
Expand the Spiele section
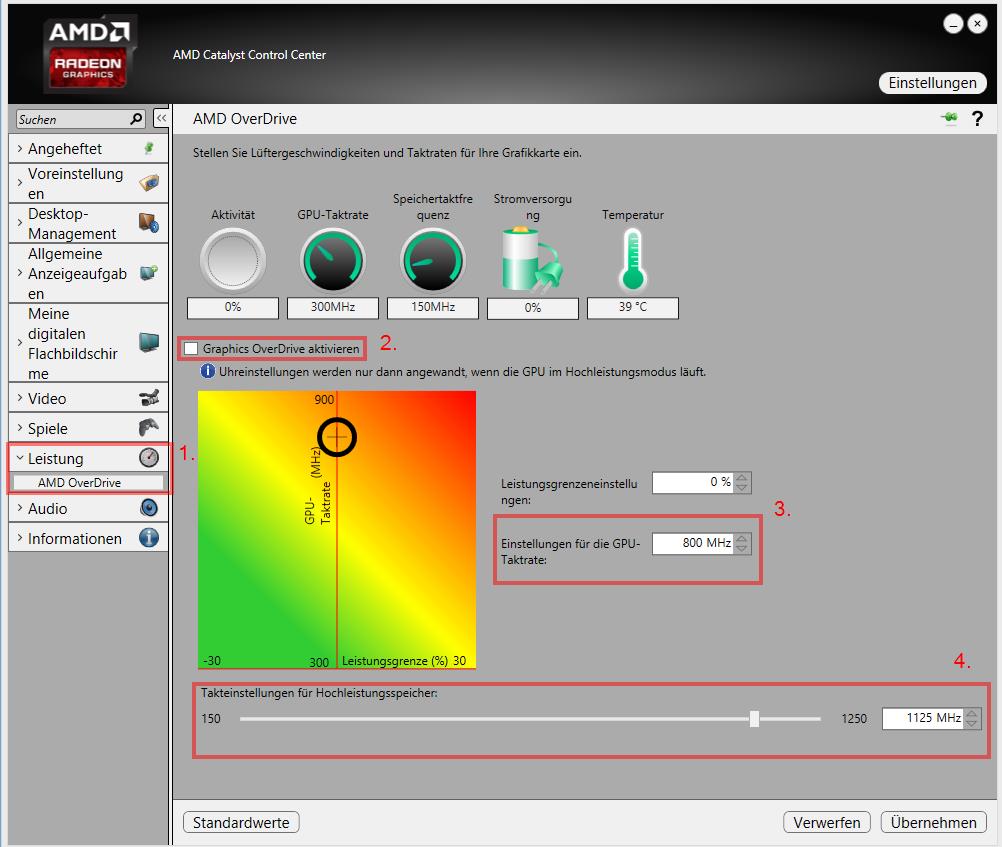20,428
